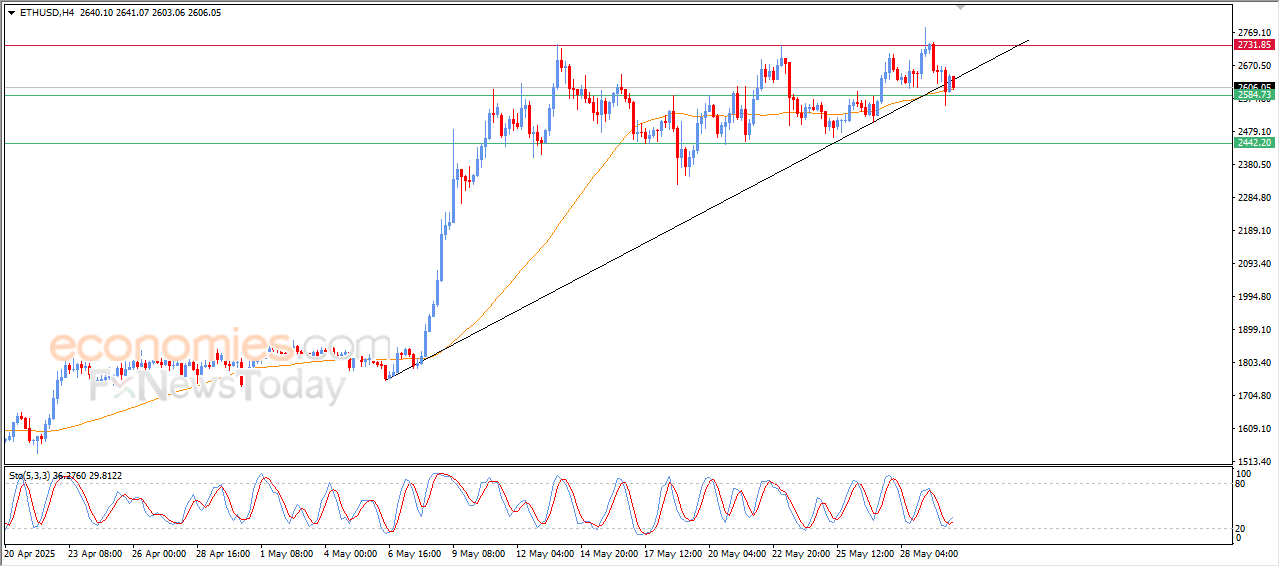Click the 12 May 04:00 time label
Viewport: 1280px width, 567px height.
click(x=545, y=553)
